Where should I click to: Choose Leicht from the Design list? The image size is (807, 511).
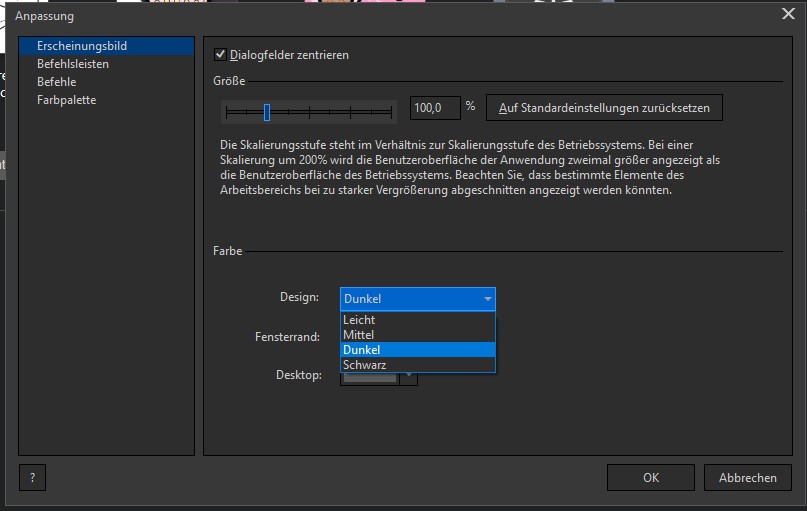(x=417, y=320)
